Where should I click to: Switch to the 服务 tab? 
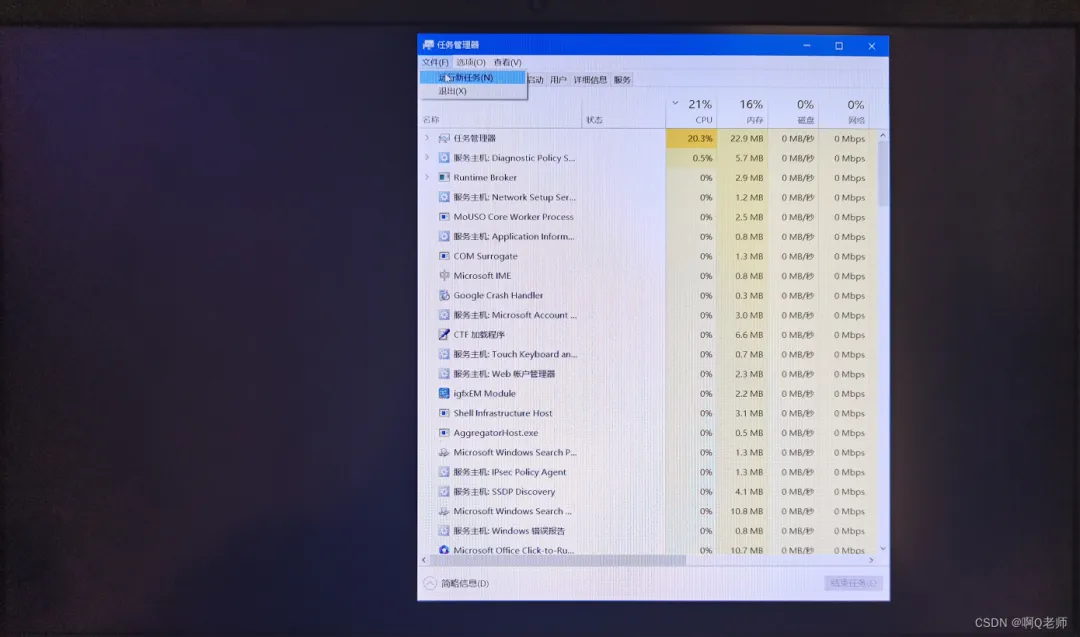tap(621, 79)
